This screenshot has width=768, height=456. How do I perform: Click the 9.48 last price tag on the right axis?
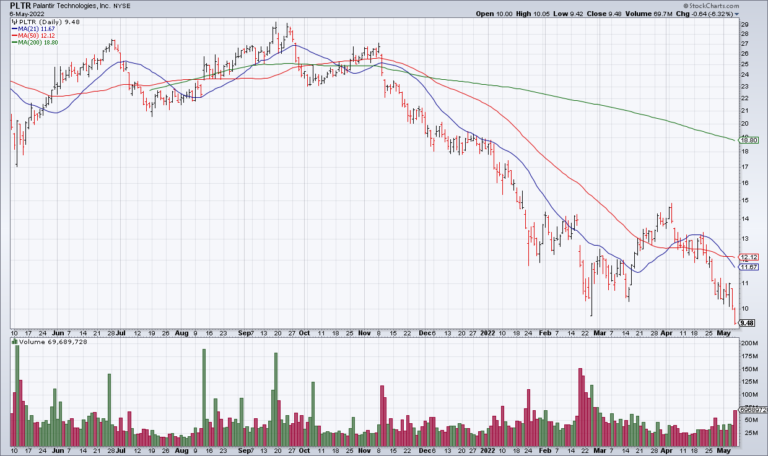[x=747, y=323]
